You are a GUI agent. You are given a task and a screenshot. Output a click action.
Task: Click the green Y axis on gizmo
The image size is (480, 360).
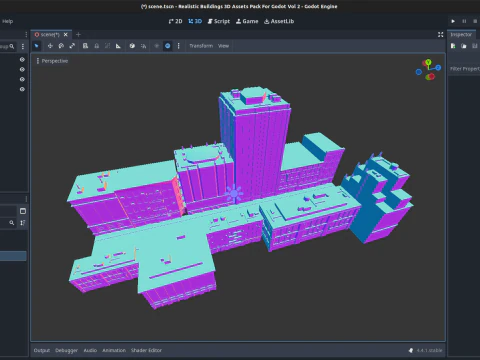click(x=428, y=62)
